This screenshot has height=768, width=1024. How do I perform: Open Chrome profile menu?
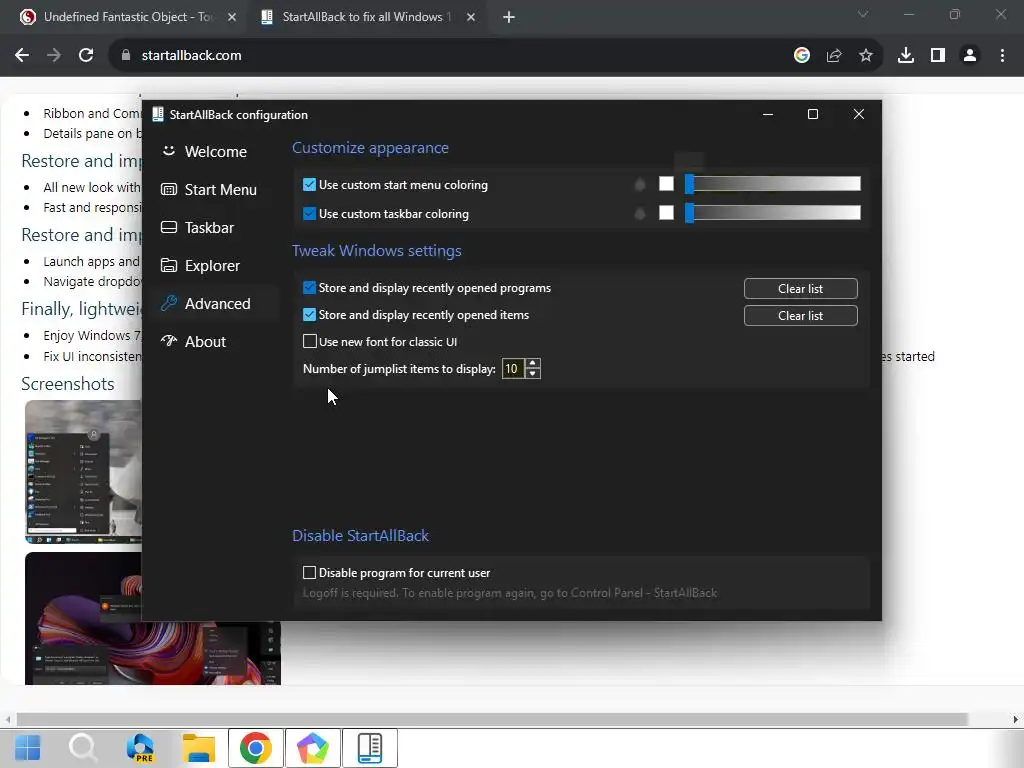pos(970,56)
